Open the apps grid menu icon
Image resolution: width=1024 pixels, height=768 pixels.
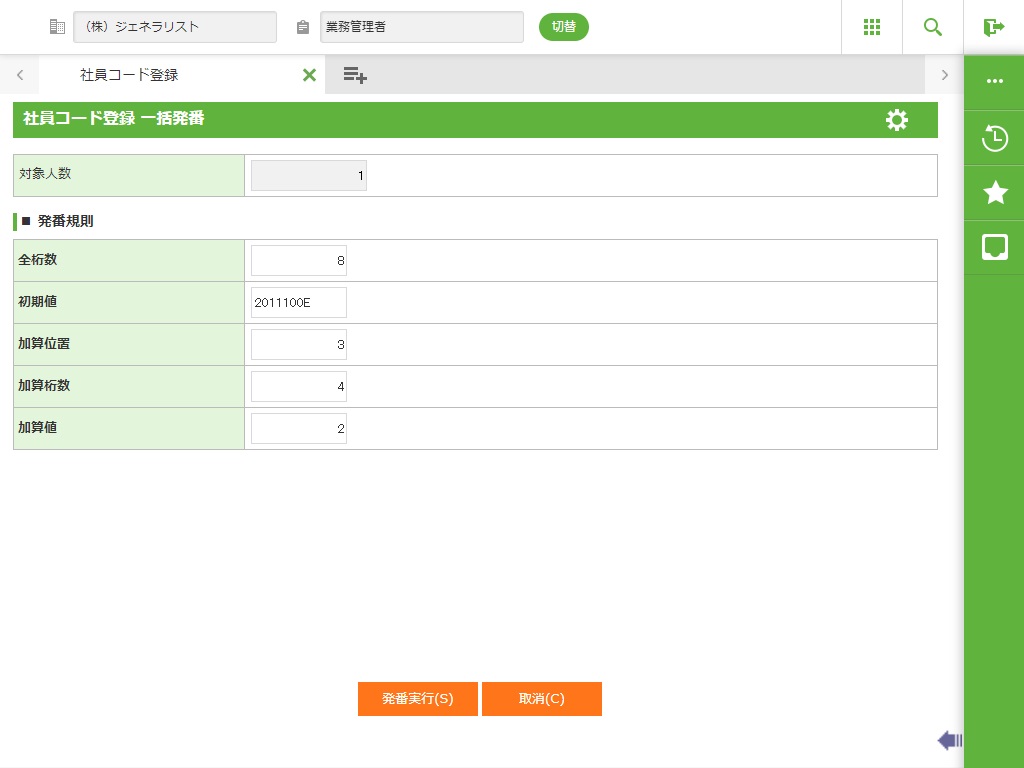tap(872, 27)
